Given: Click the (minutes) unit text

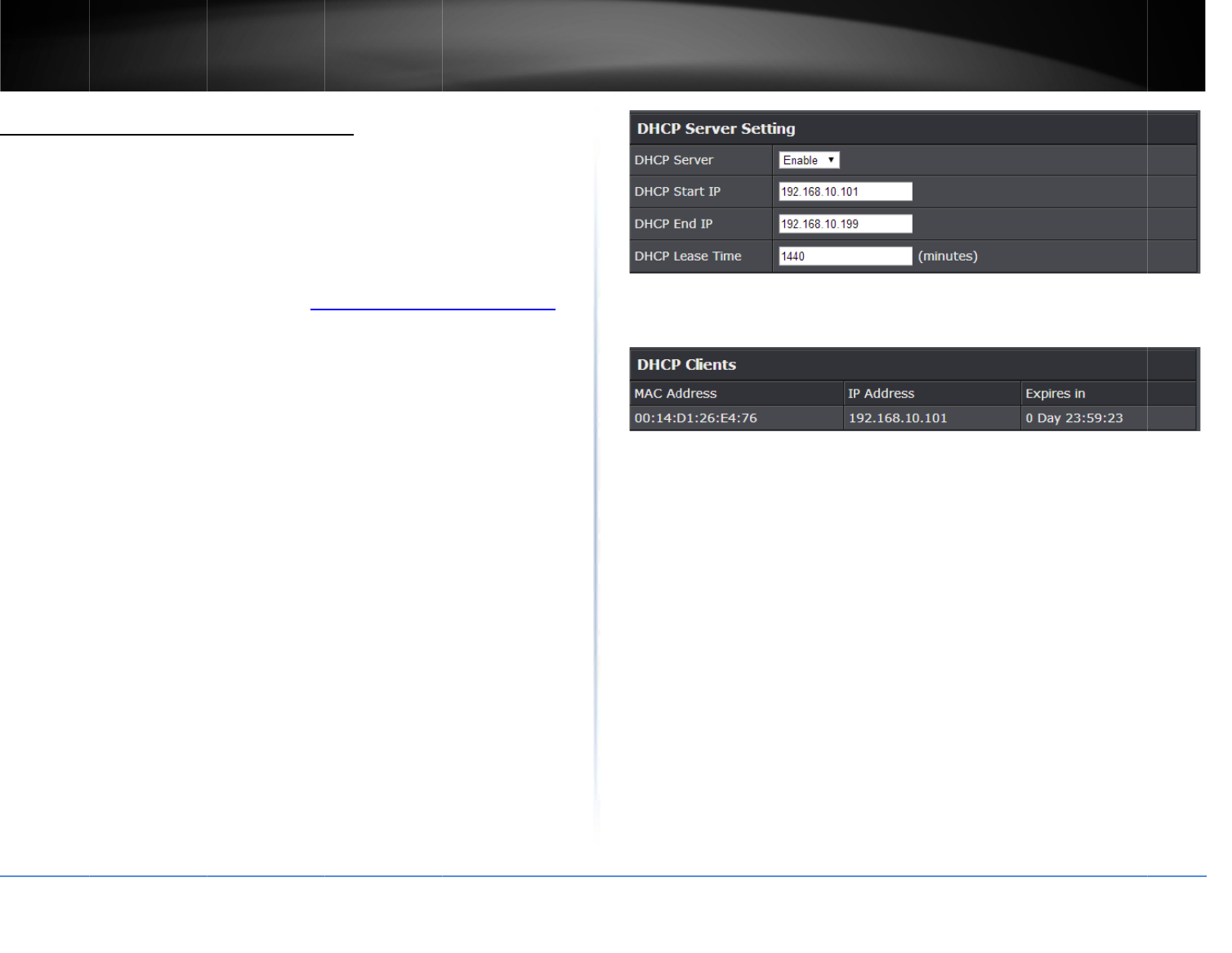Looking at the screenshot, I should (x=948, y=256).
